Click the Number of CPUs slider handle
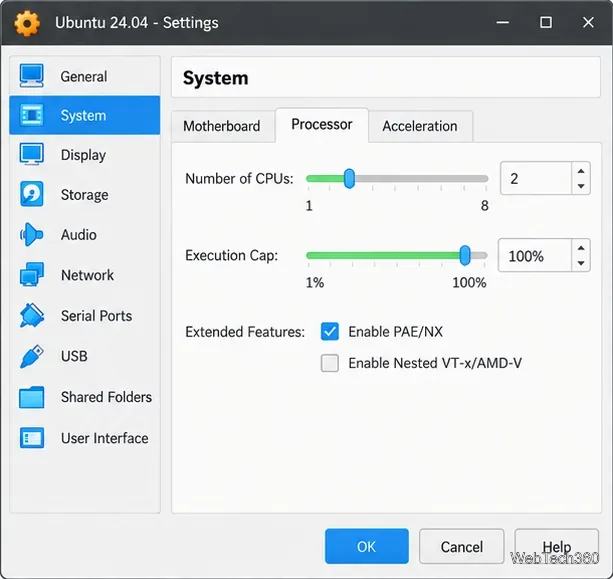Viewport: 613px width, 579px height. (x=350, y=179)
